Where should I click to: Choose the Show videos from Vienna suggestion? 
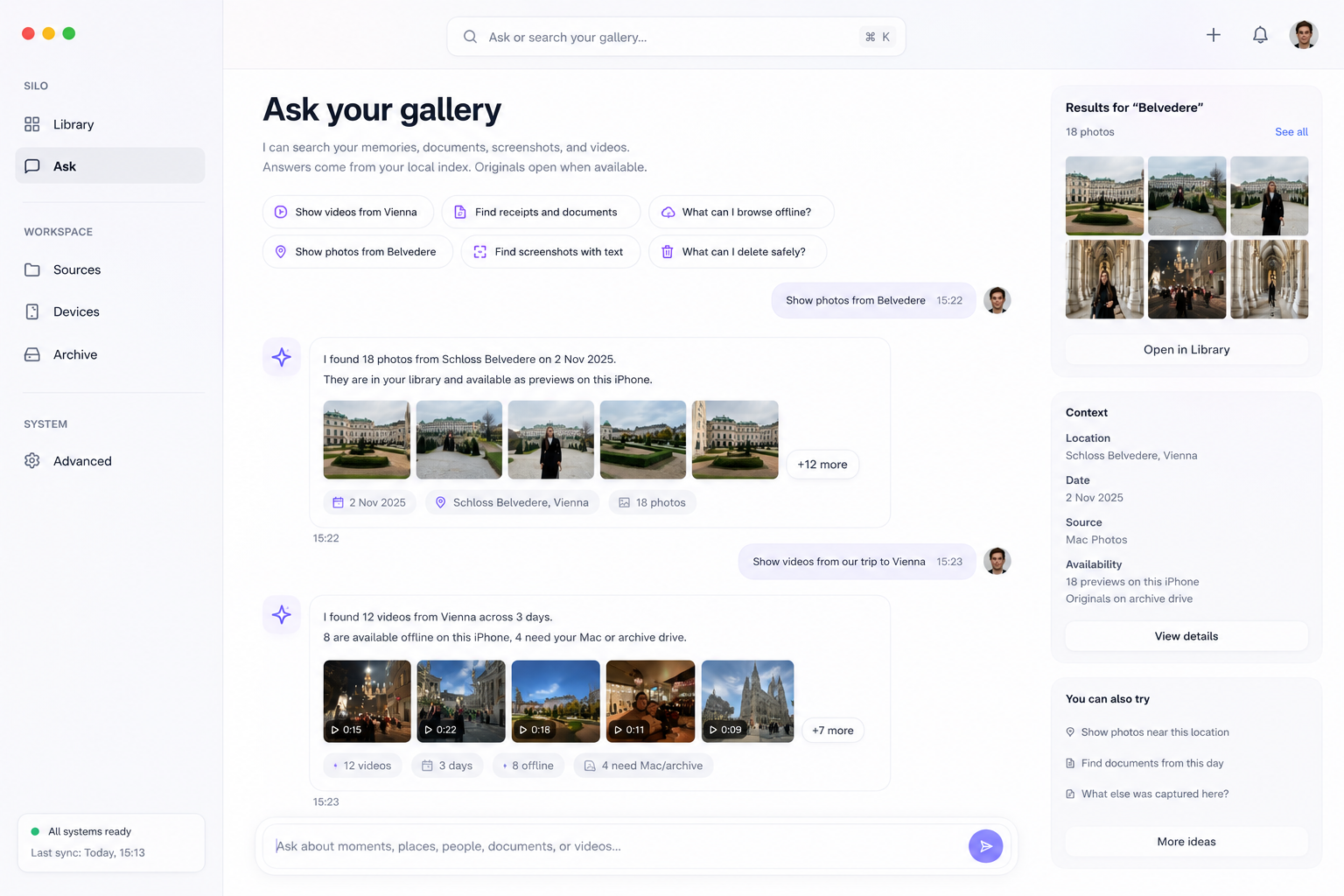click(x=347, y=212)
